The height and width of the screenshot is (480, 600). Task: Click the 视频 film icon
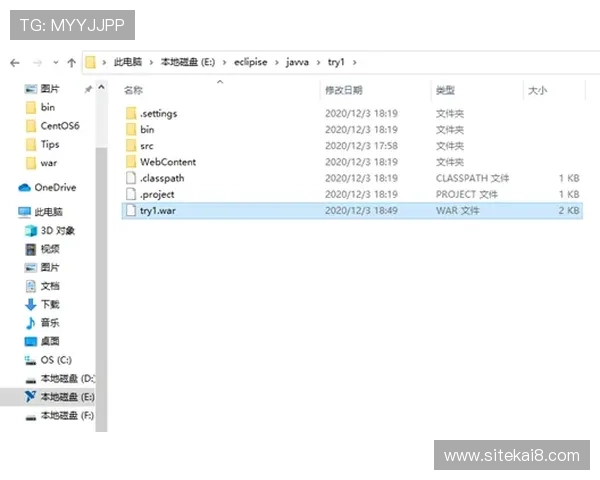point(31,249)
